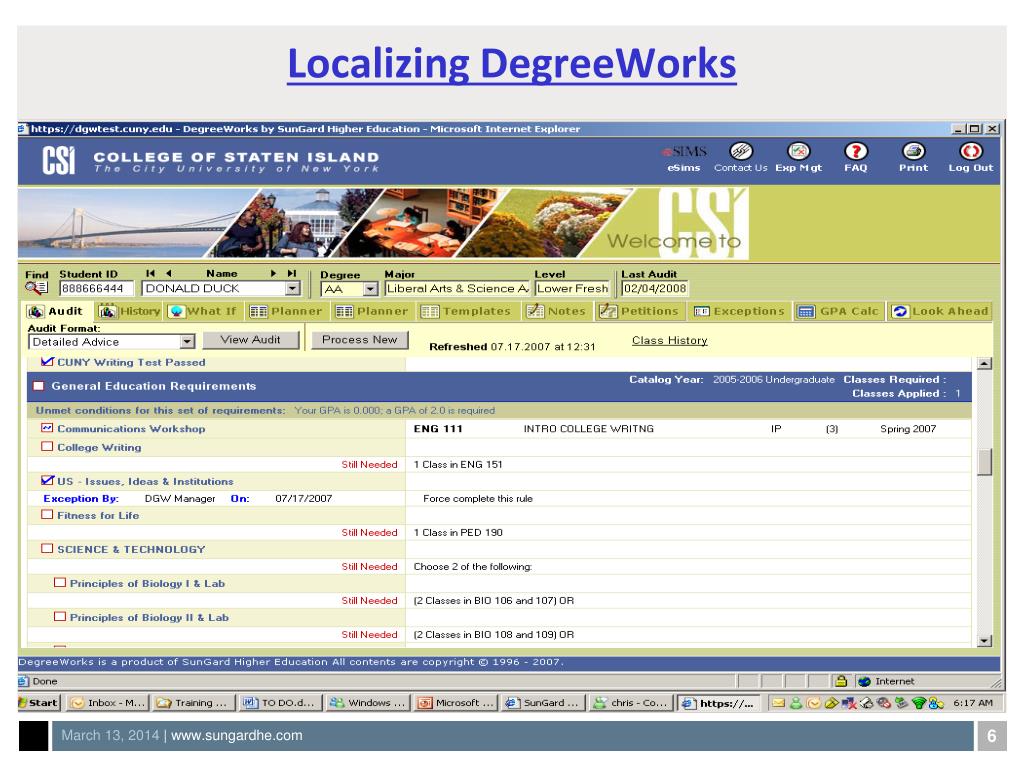Go to the previous student arrow
The width and height of the screenshot is (1024, 768).
coord(168,274)
